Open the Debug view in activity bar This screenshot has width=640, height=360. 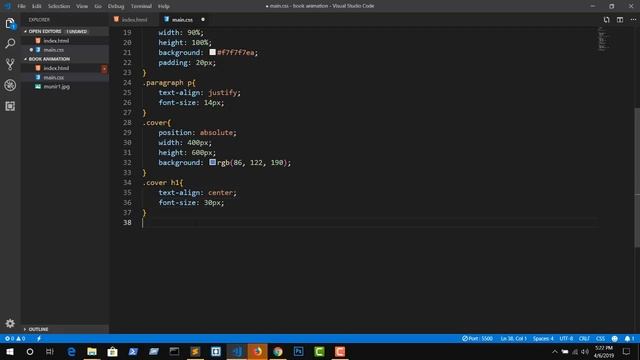tap(10, 85)
